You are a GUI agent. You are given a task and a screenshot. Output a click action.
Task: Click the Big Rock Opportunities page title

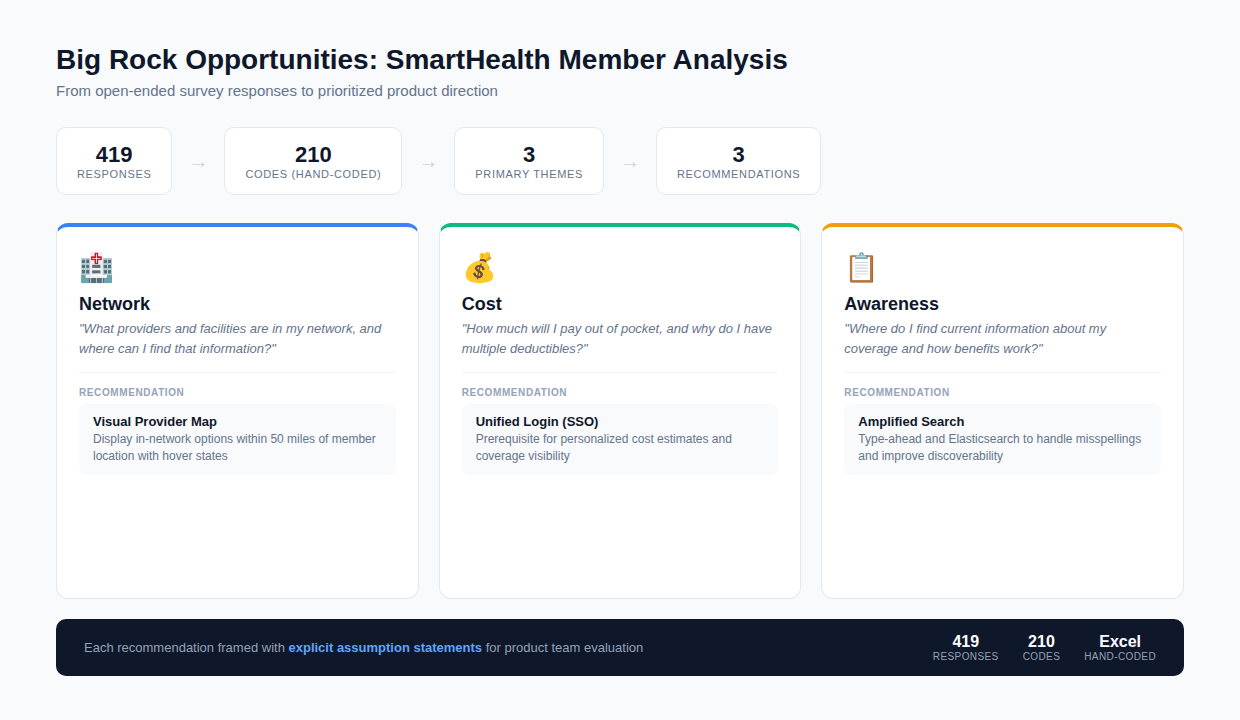pyautogui.click(x=422, y=60)
